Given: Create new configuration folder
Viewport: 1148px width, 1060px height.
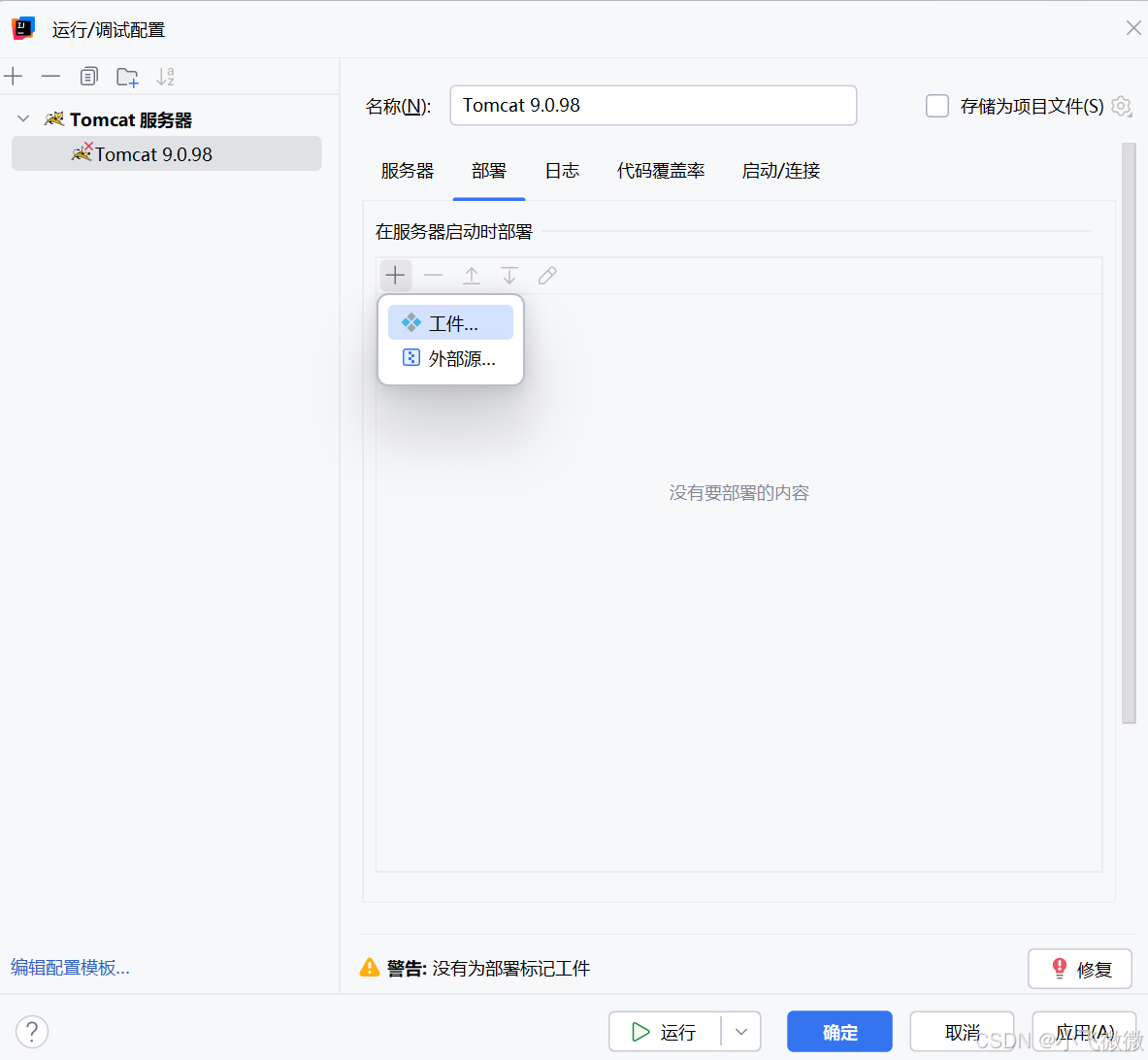Looking at the screenshot, I should pos(127,76).
